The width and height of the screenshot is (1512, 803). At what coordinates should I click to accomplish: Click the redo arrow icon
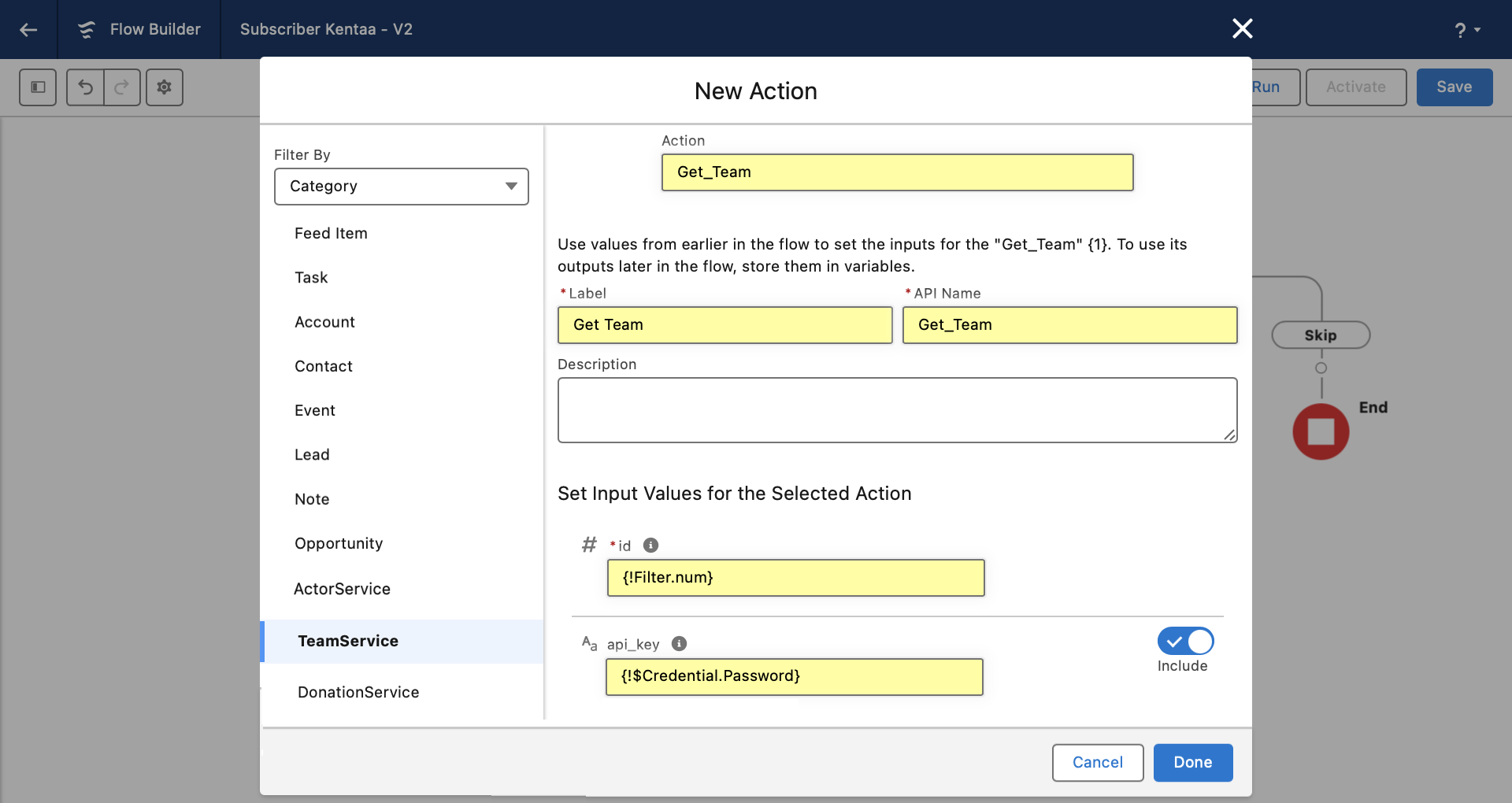pos(122,87)
